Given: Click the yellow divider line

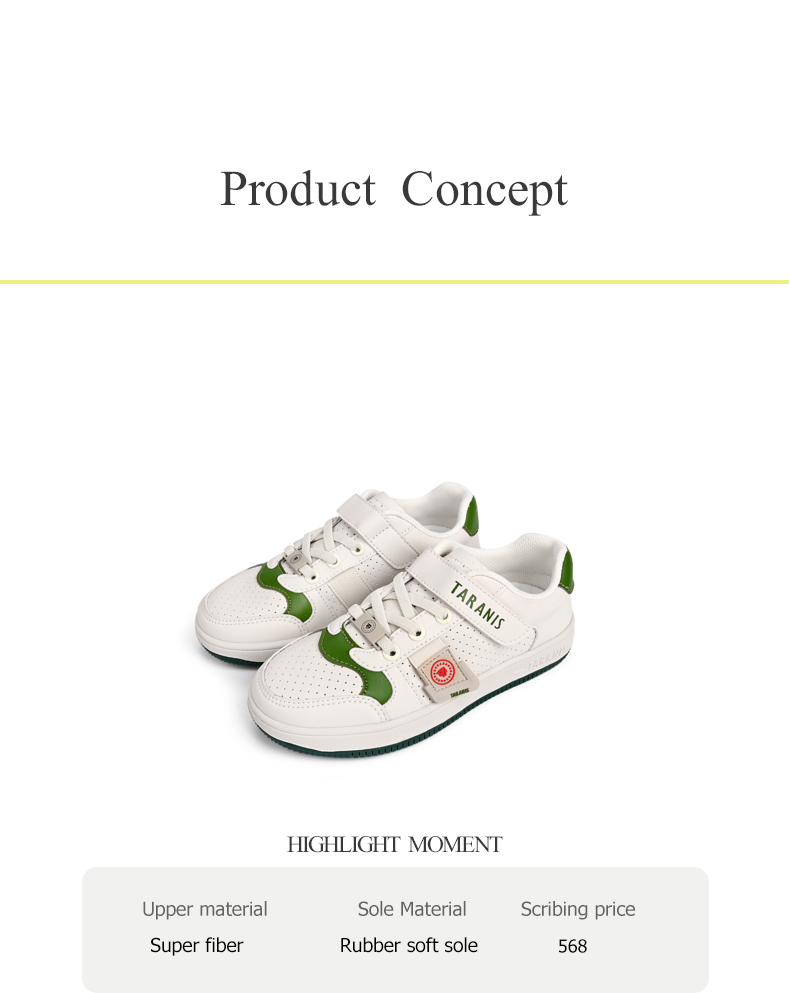Looking at the screenshot, I should tap(394, 282).
